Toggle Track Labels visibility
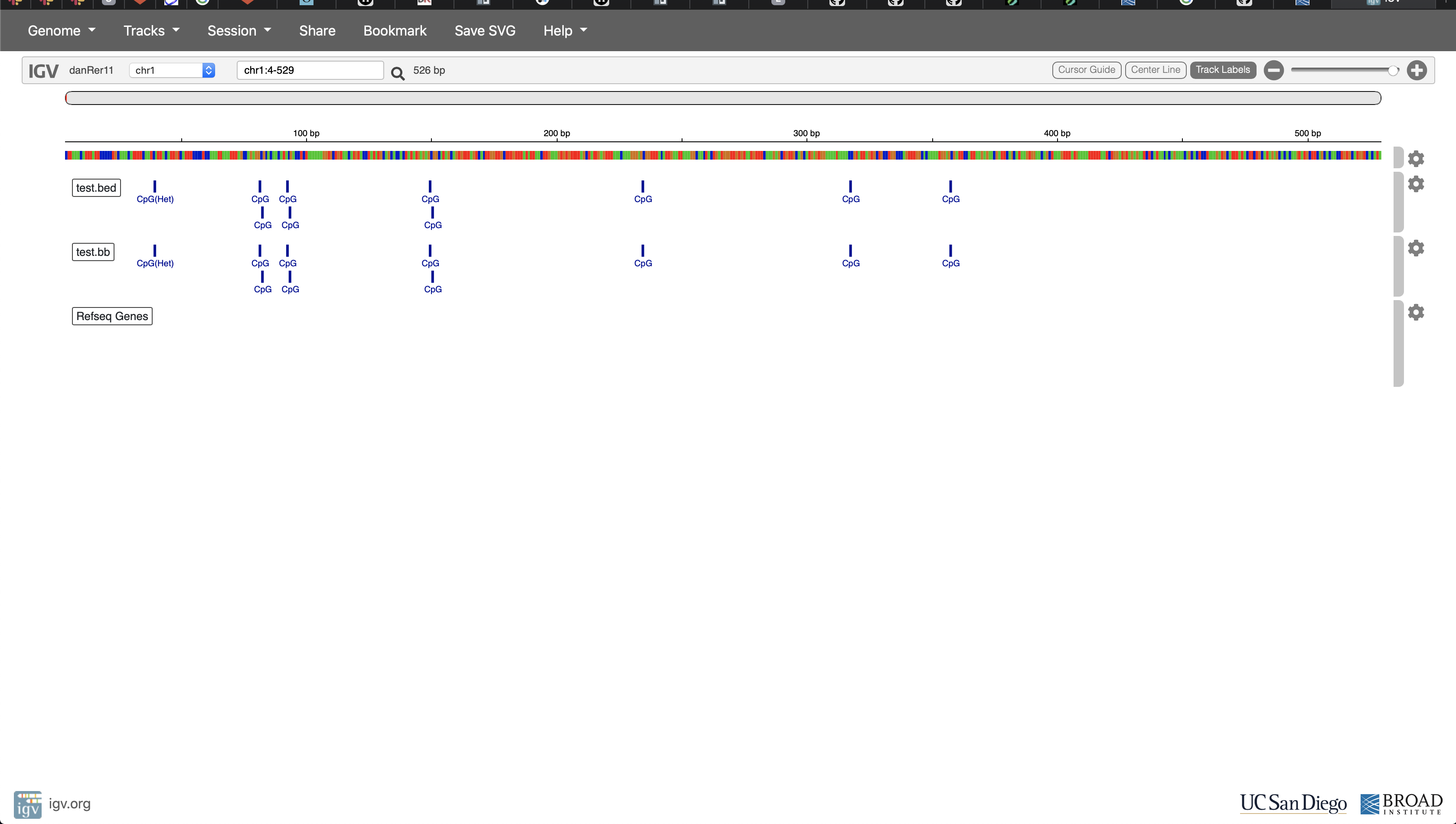 (1222, 70)
